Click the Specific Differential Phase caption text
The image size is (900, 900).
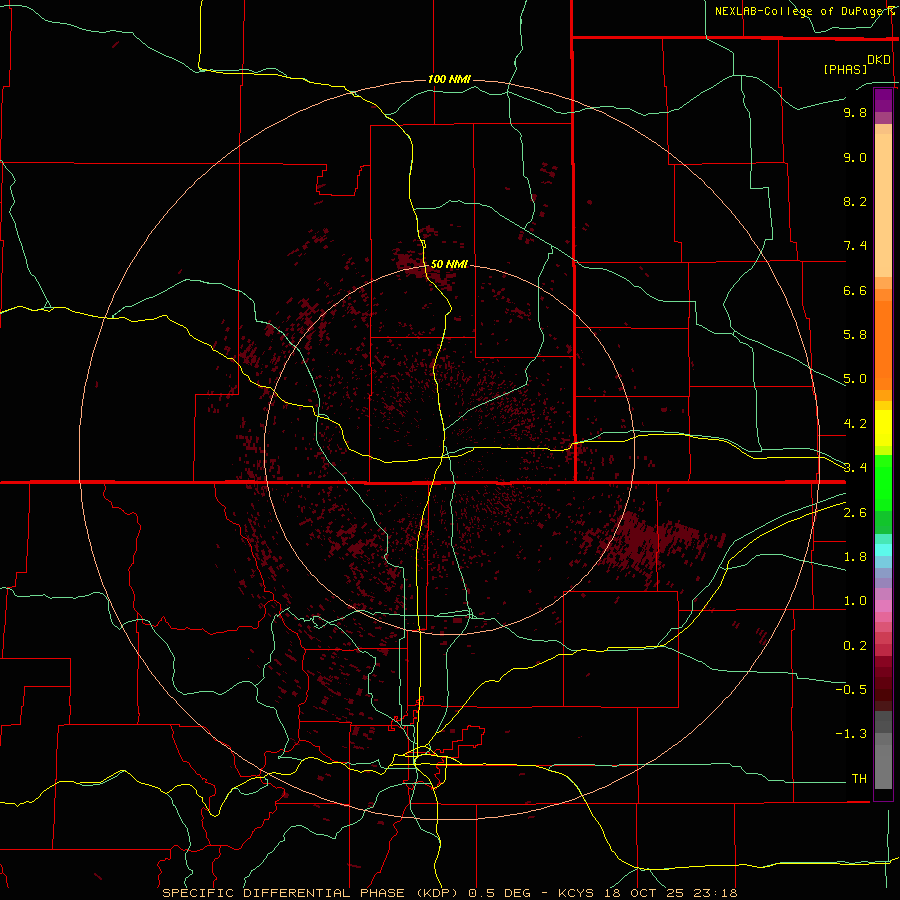(449, 893)
